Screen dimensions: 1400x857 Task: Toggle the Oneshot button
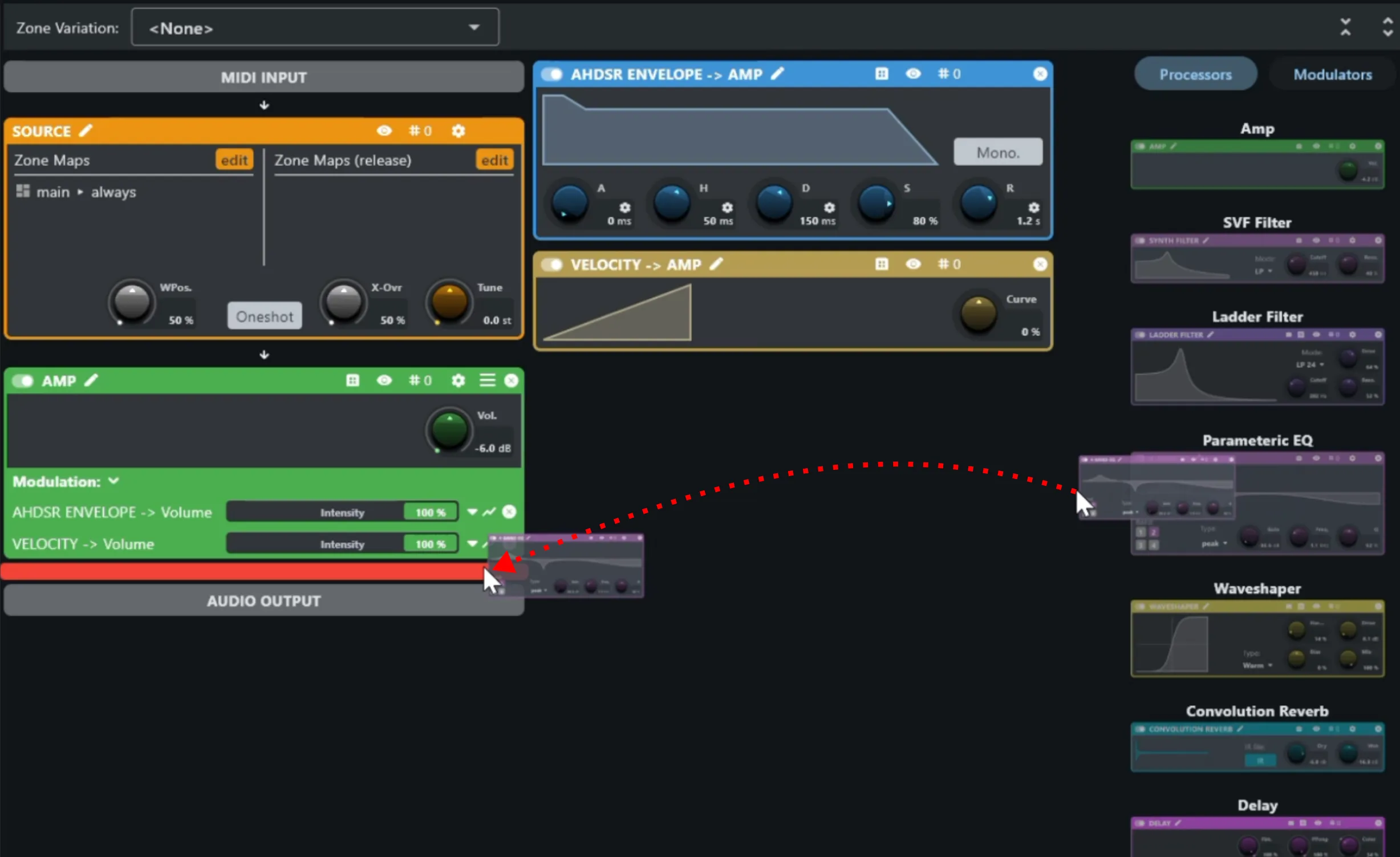(x=265, y=316)
